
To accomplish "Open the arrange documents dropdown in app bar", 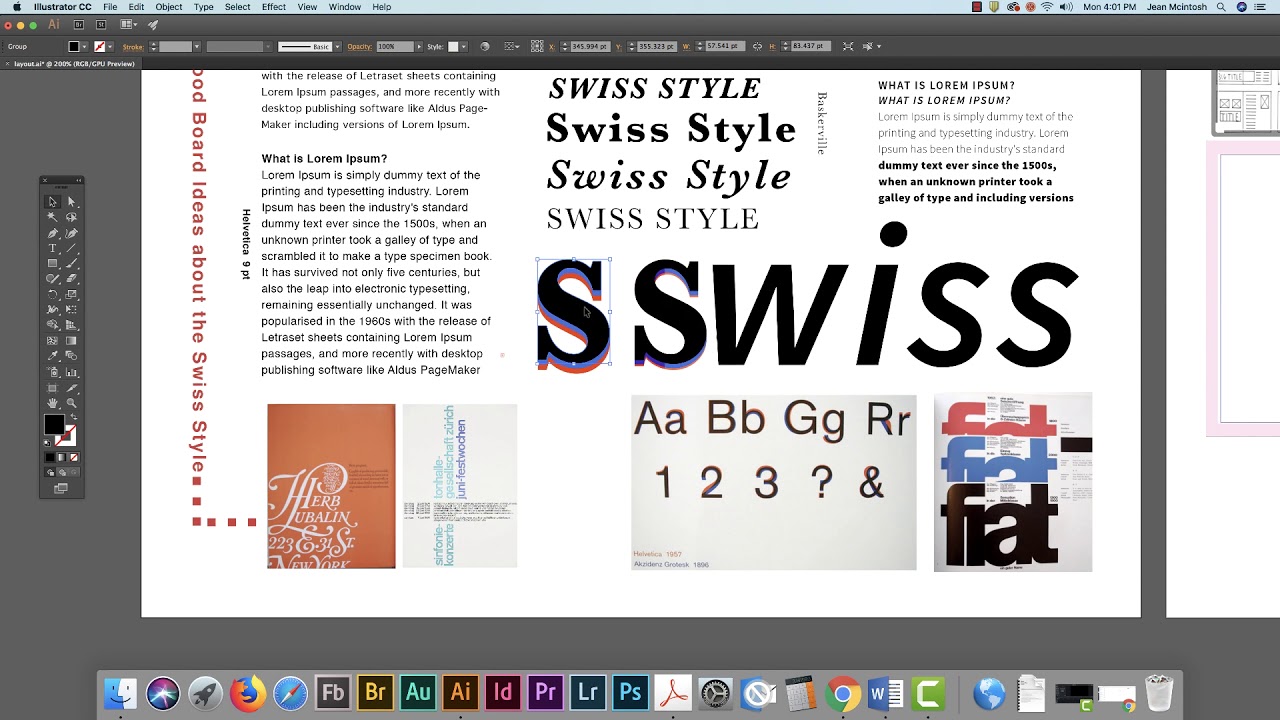I will click(130, 24).
